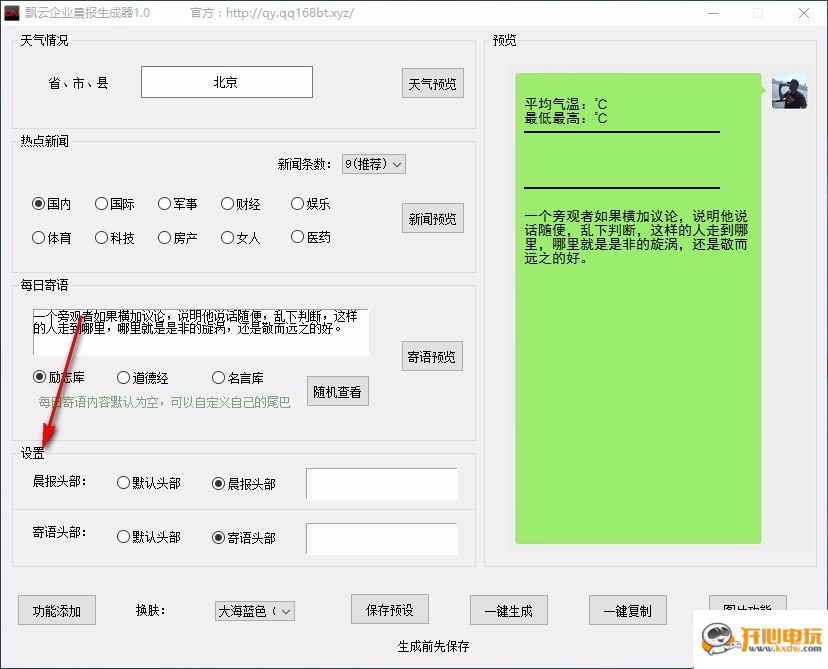Choose the 名言库 quote source
Viewport: 828px width, 669px height.
coord(238,378)
